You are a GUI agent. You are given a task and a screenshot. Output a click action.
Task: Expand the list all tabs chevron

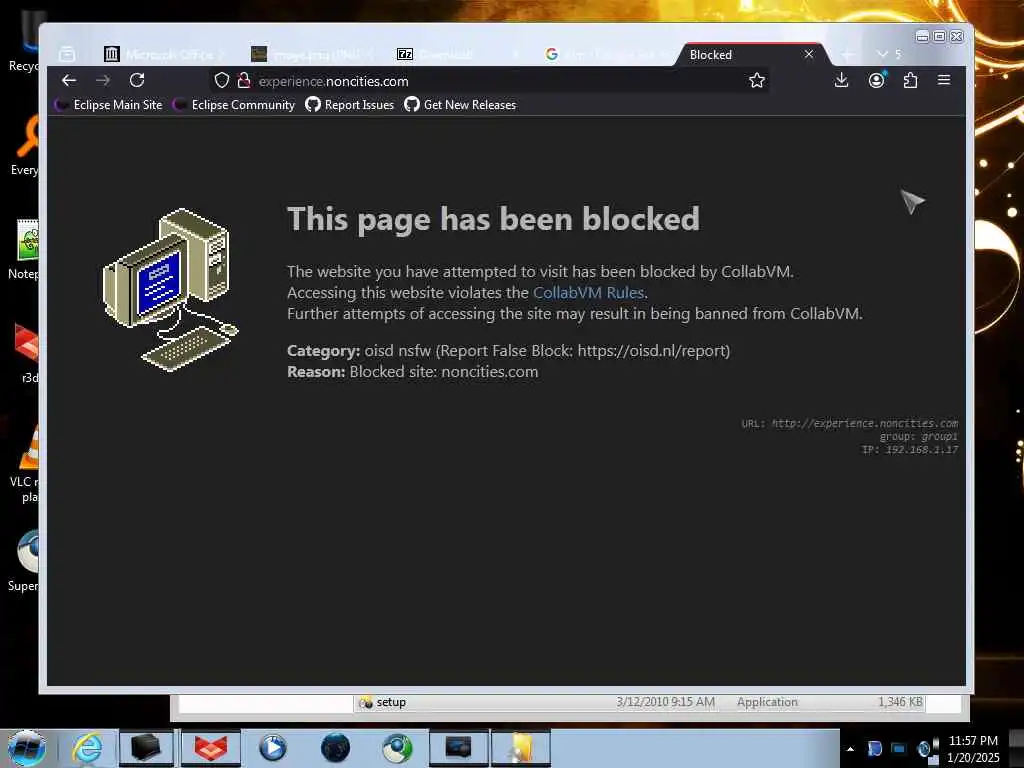[882, 54]
